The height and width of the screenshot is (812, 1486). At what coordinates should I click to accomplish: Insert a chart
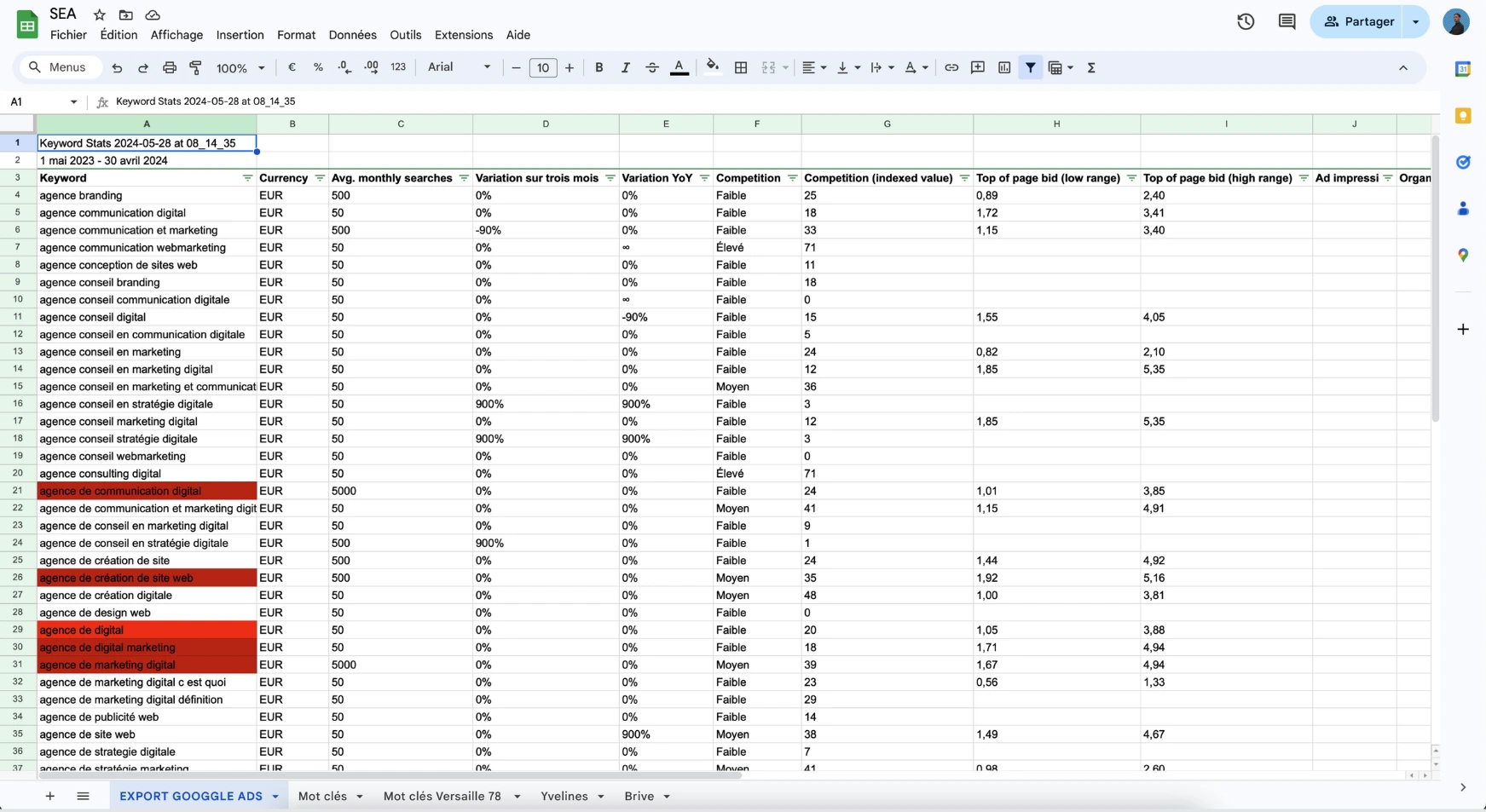(x=1004, y=67)
